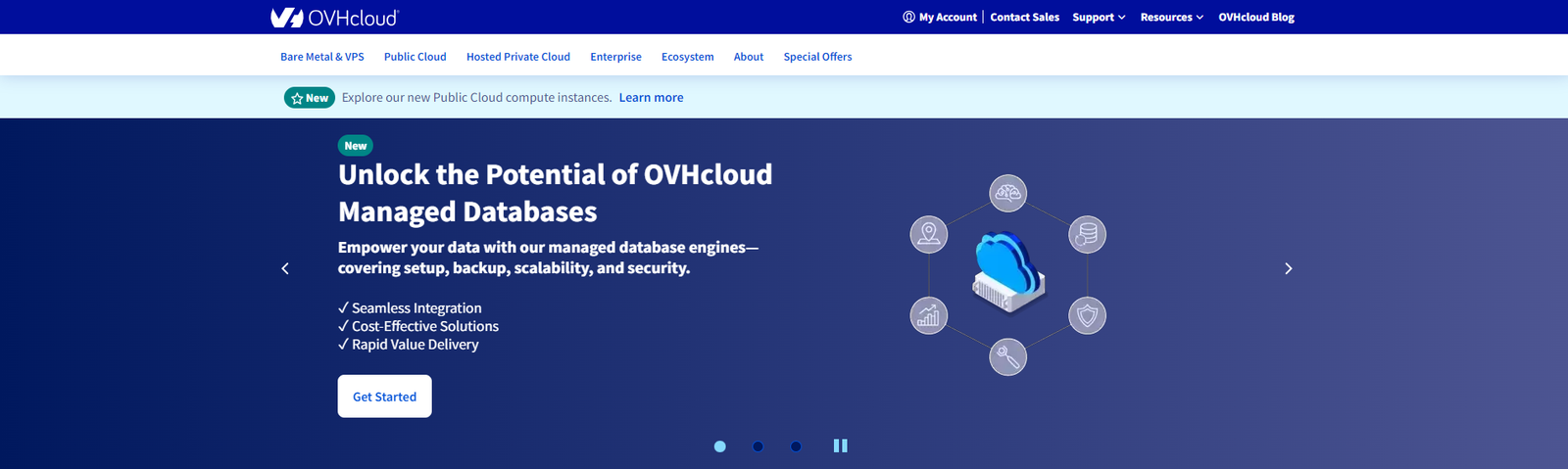
Task: Follow the Learn more link in banner
Action: click(651, 98)
